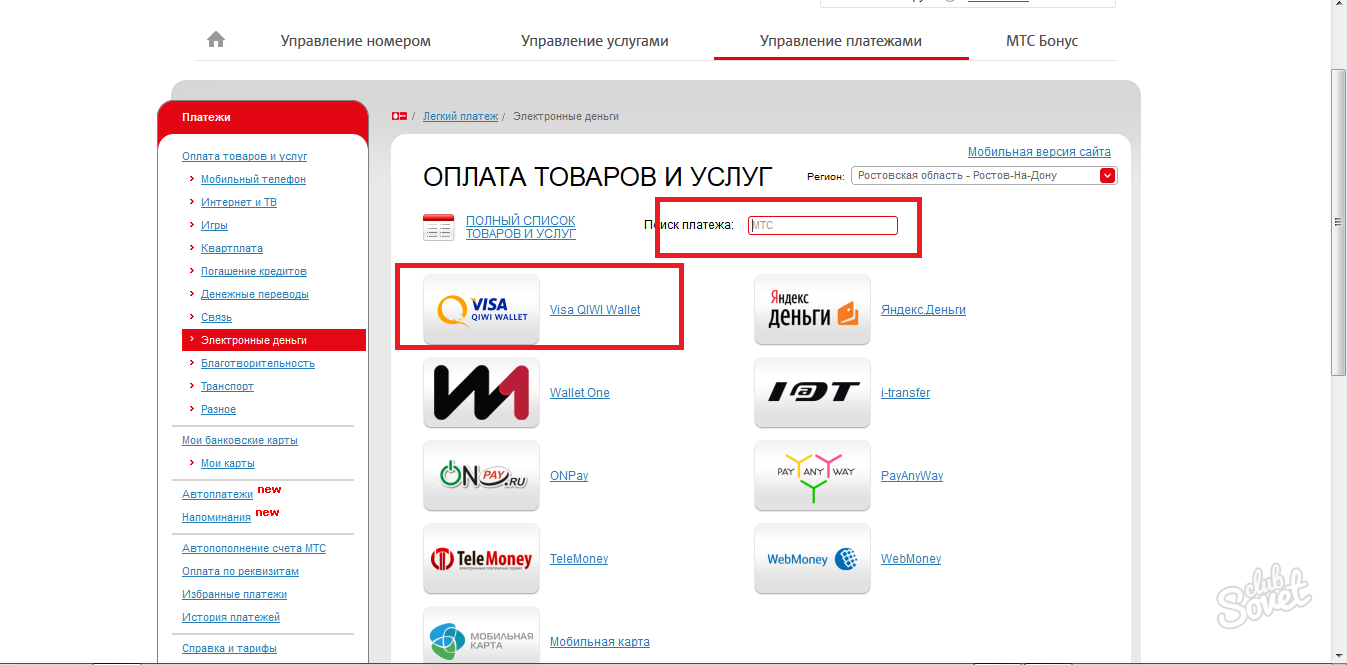The image size is (1347, 665).
Task: Click the i-transfer text link
Action: coord(905,393)
